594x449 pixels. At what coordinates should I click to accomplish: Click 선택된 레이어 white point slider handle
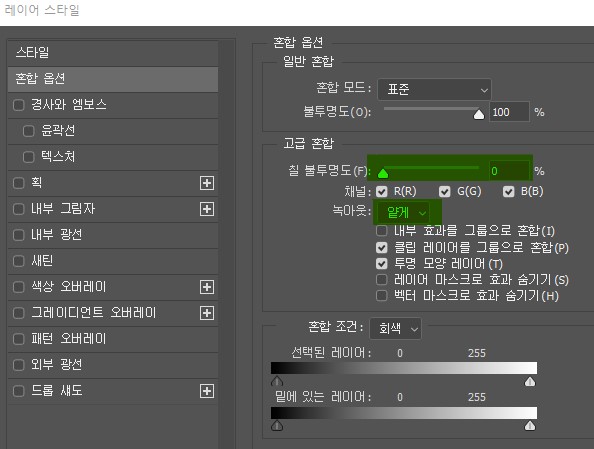530,381
